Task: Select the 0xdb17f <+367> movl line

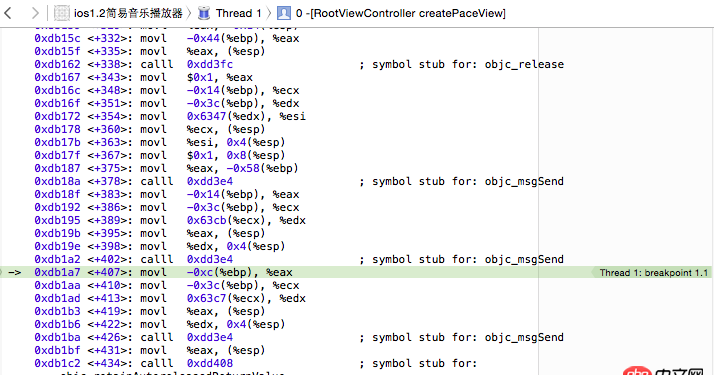Action: point(160,155)
